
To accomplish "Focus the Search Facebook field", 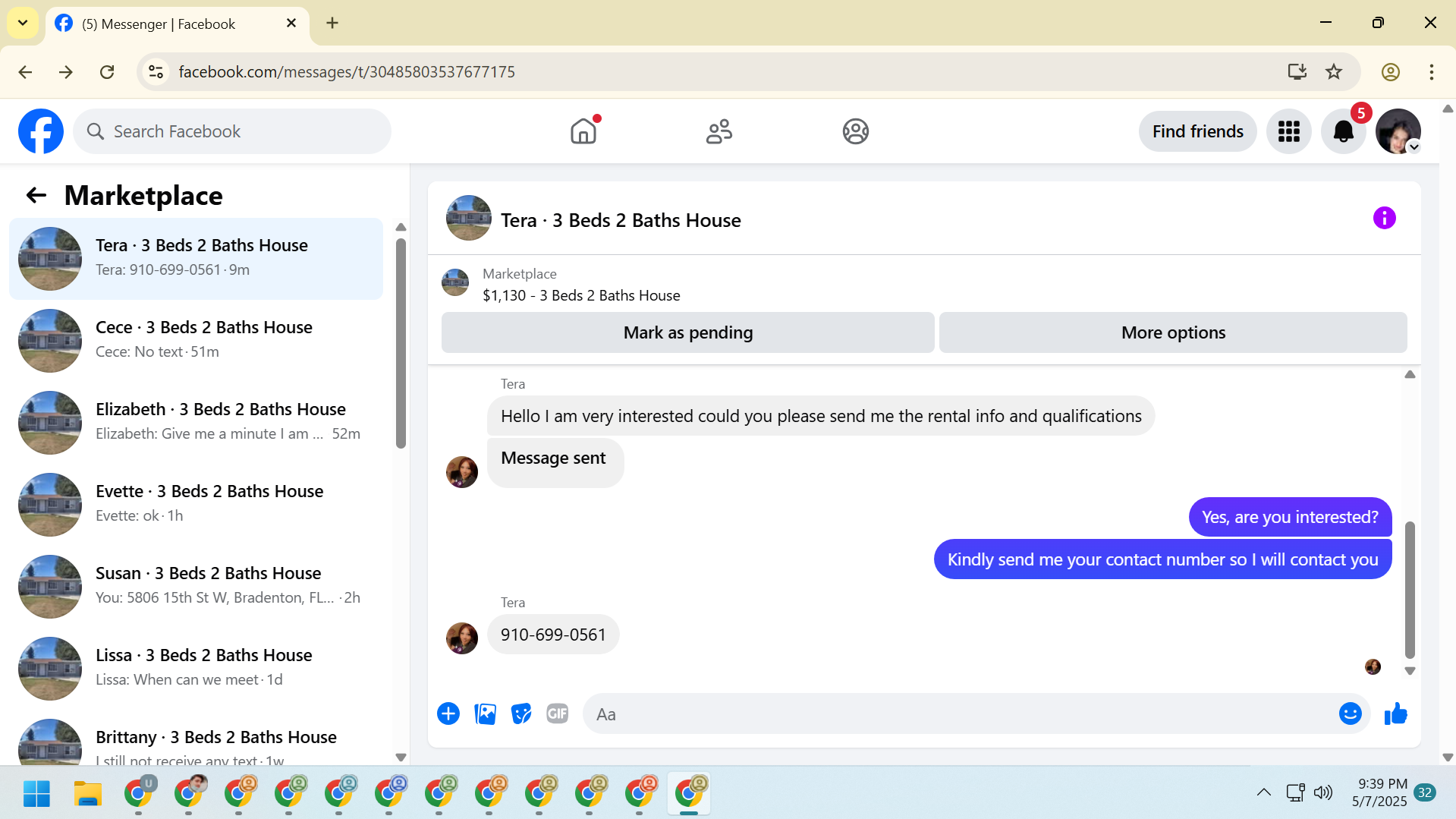I will click(232, 131).
